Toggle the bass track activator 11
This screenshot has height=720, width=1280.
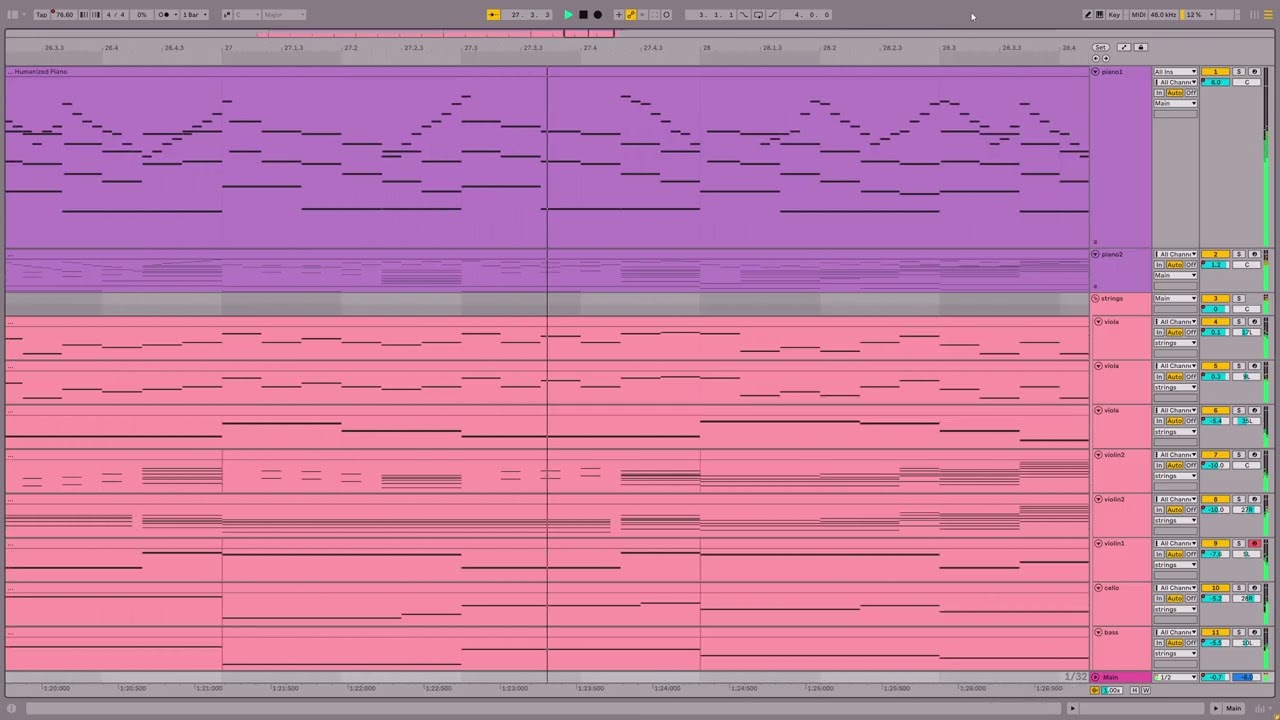1215,632
